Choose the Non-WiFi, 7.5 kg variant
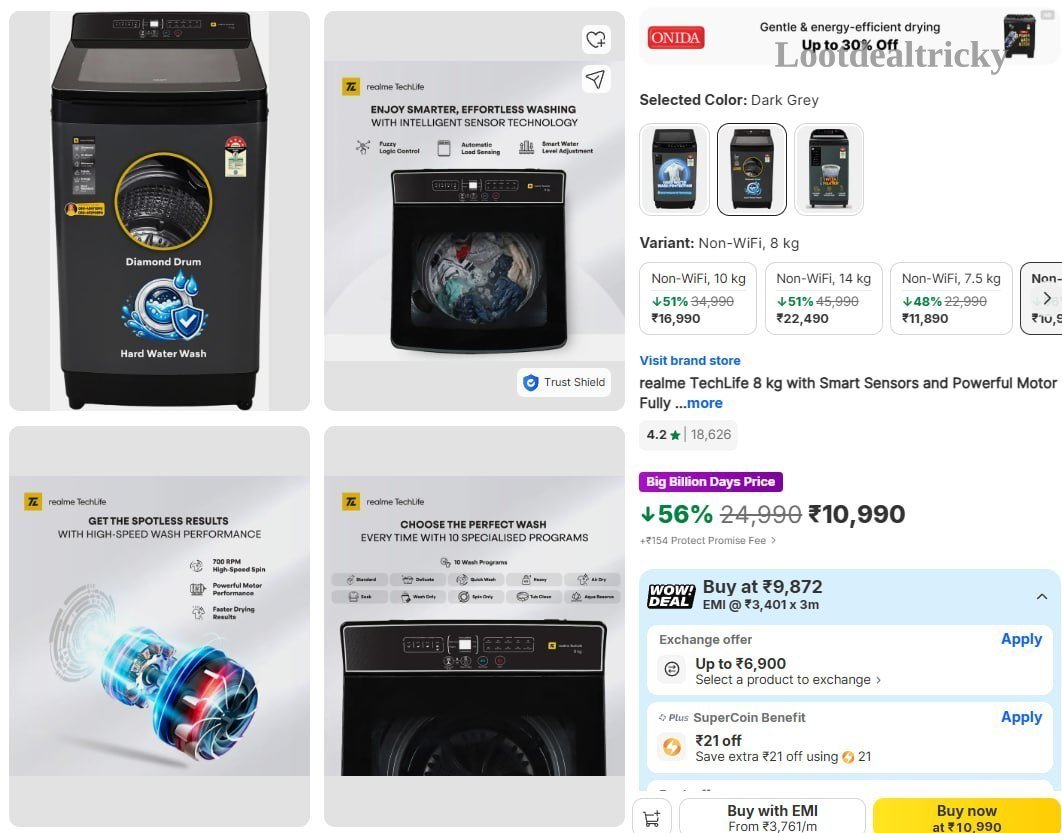This screenshot has width=1062, height=833. tap(951, 299)
